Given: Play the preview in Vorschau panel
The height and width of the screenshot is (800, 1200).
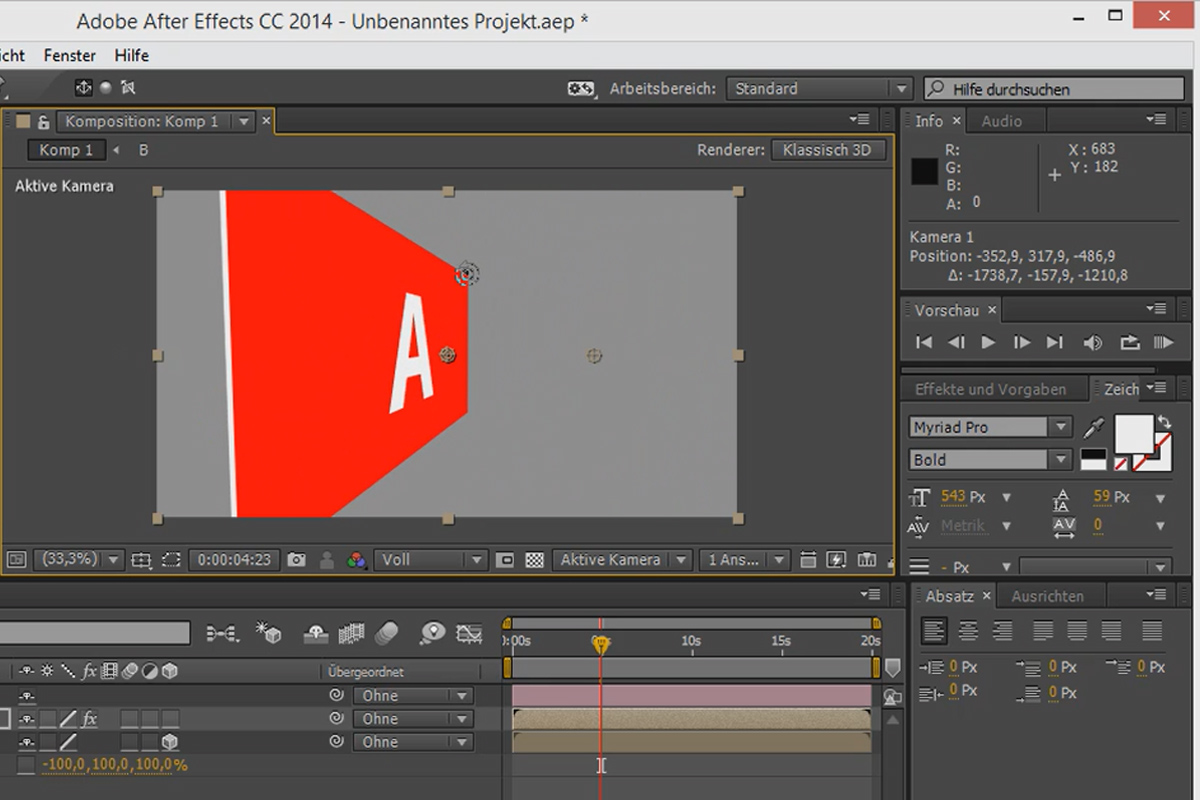Looking at the screenshot, I should [x=988, y=342].
